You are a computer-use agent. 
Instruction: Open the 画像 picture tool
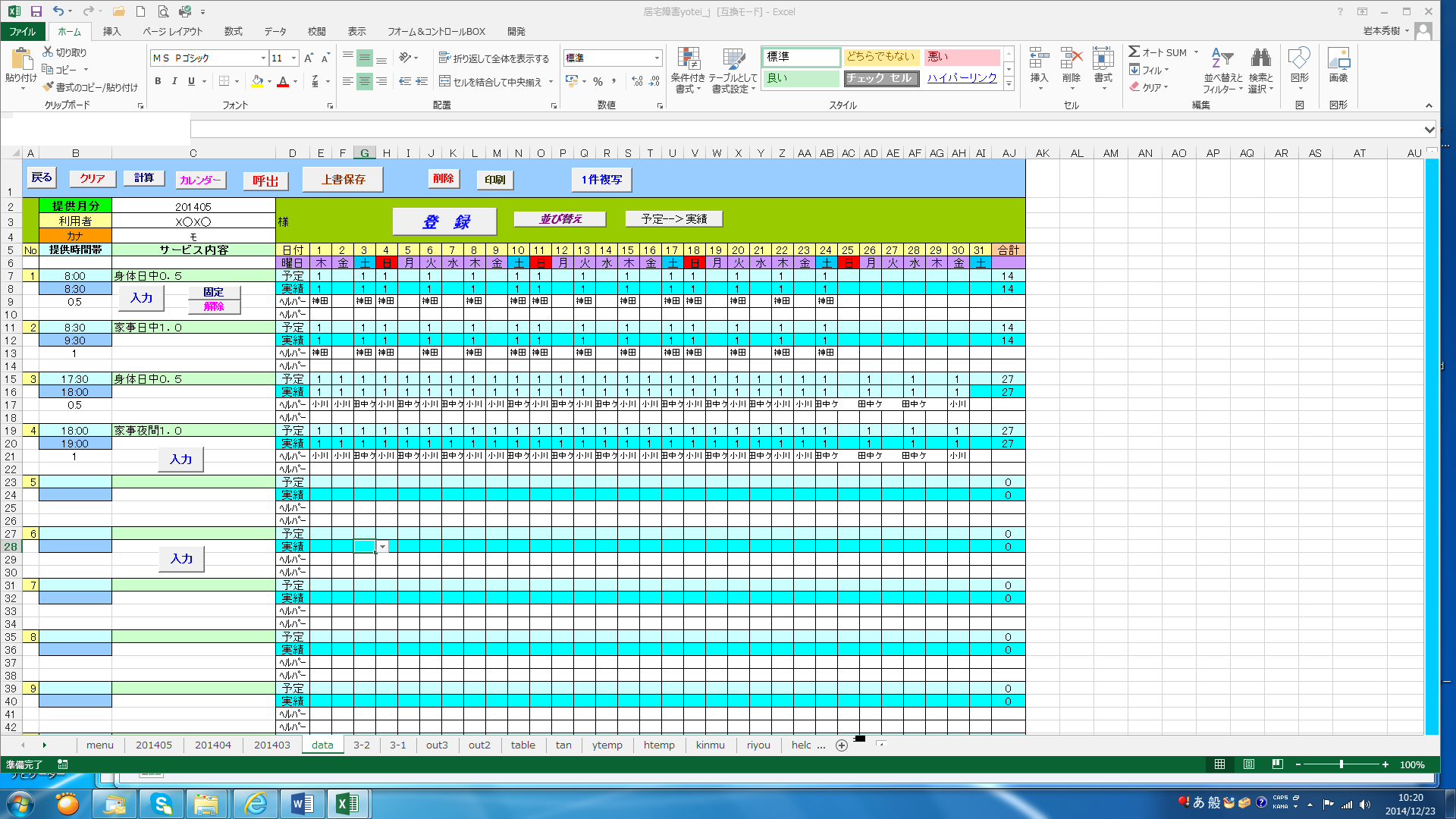(x=1338, y=67)
